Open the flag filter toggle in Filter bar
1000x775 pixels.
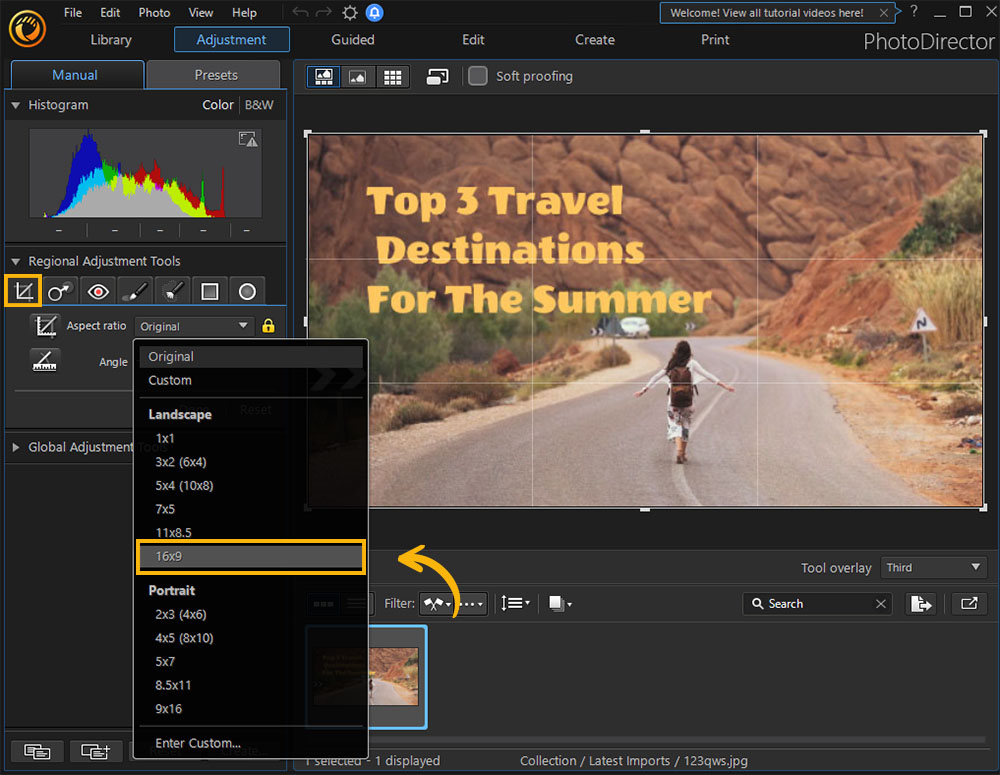coord(436,603)
